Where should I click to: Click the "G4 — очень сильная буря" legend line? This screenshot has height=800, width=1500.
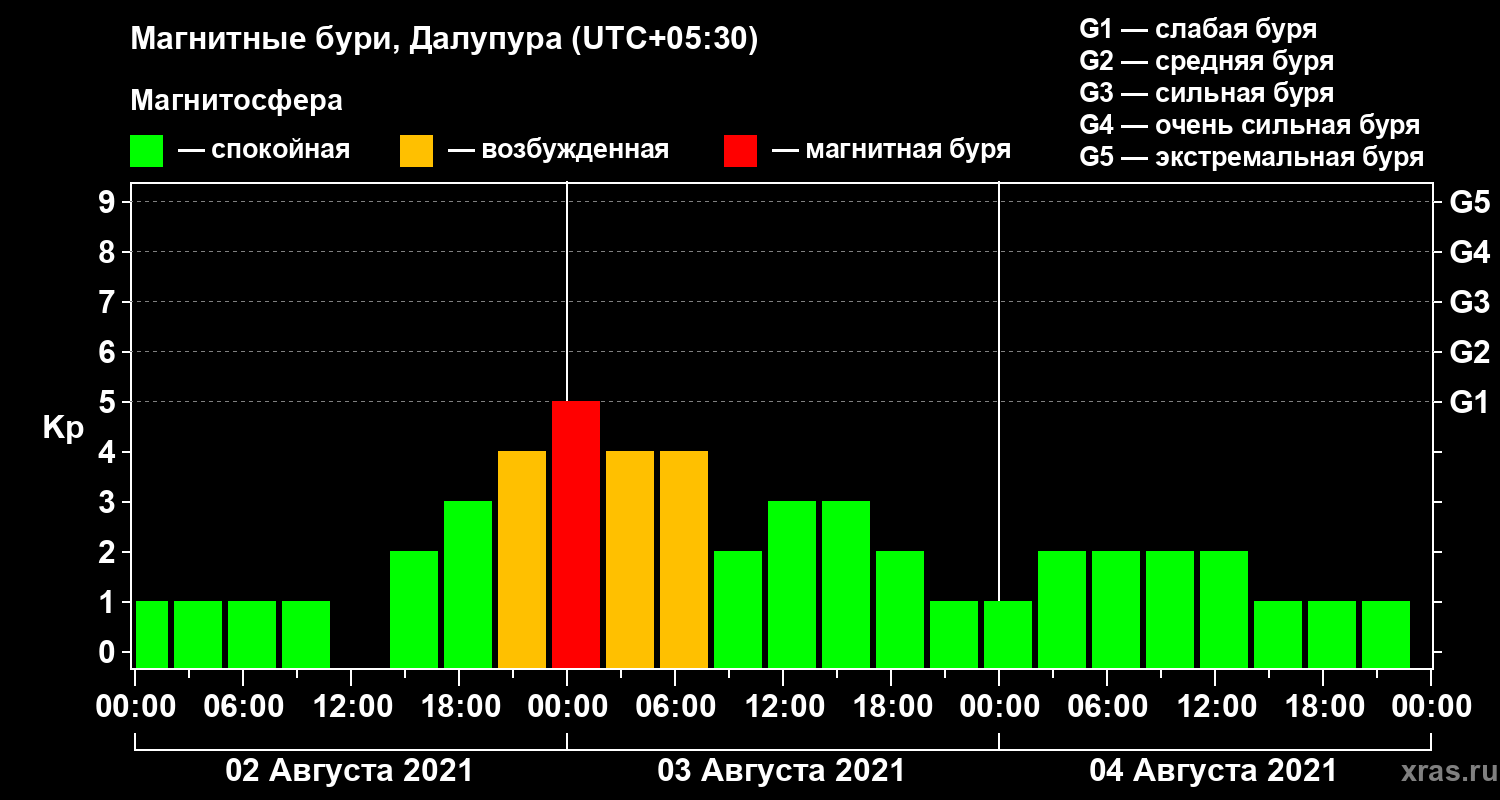tap(1250, 125)
